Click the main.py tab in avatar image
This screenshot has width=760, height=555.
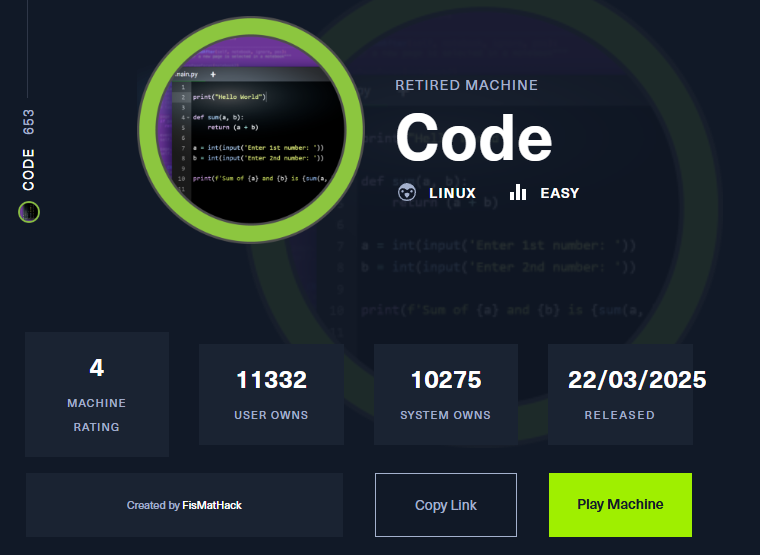click(x=187, y=74)
